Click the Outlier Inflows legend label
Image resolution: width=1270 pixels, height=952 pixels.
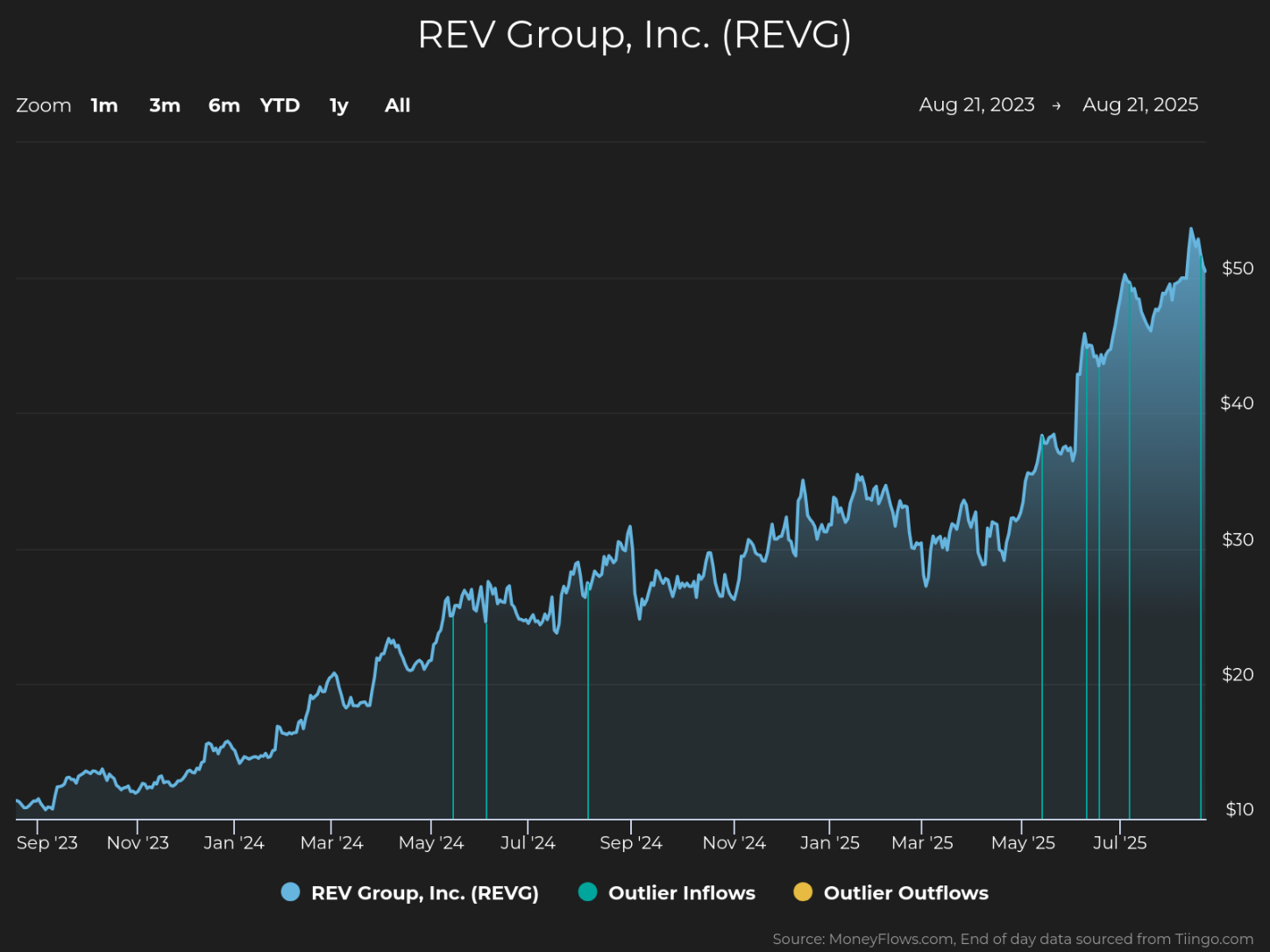(682, 893)
